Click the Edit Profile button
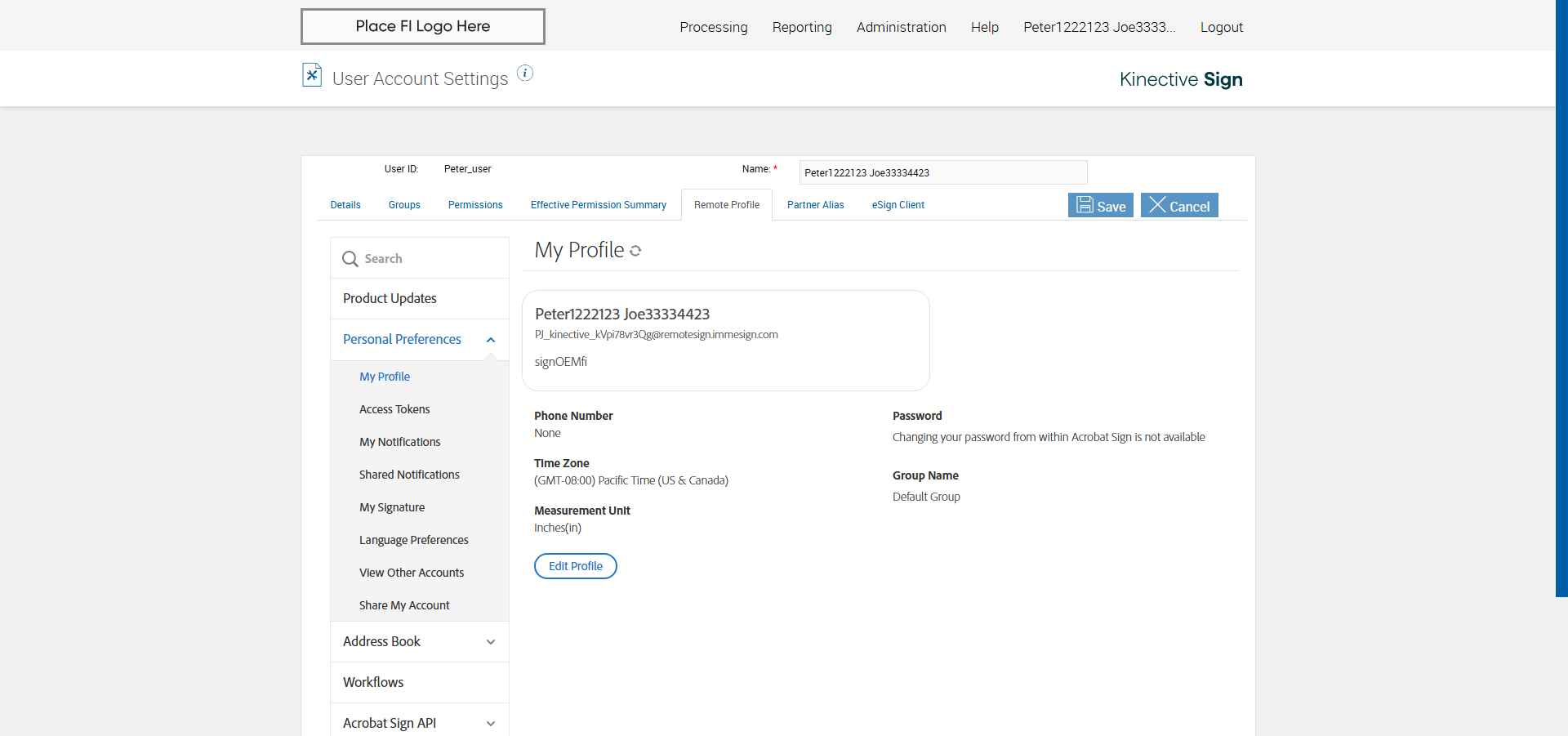1568x736 pixels. click(576, 566)
